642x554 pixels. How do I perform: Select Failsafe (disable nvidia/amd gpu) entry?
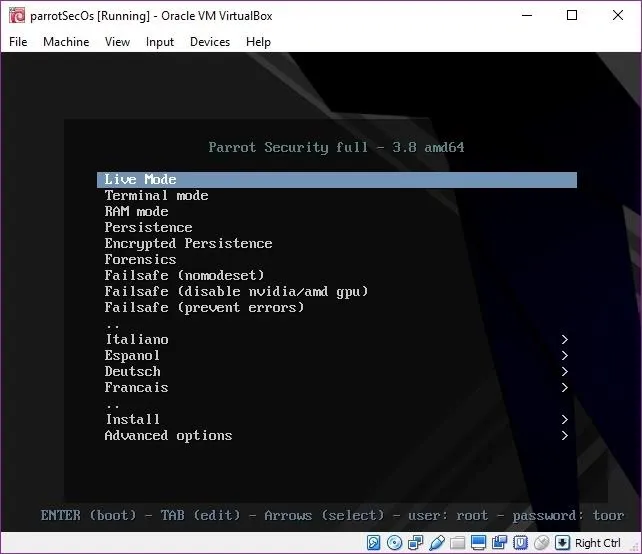coord(337,292)
